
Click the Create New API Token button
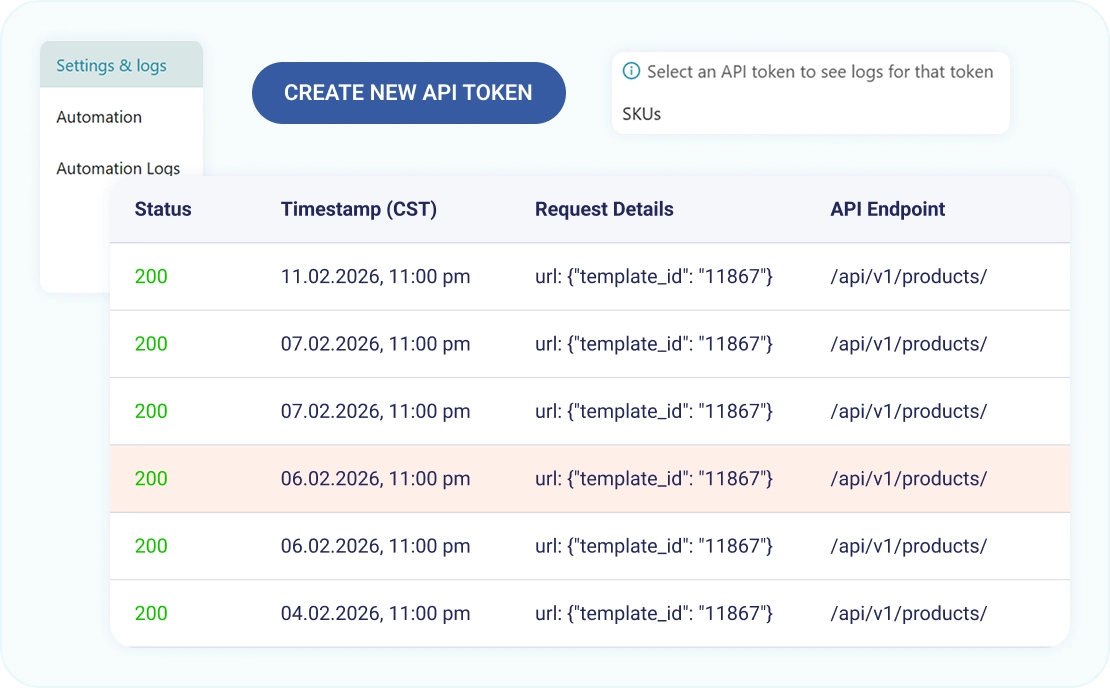click(x=408, y=93)
